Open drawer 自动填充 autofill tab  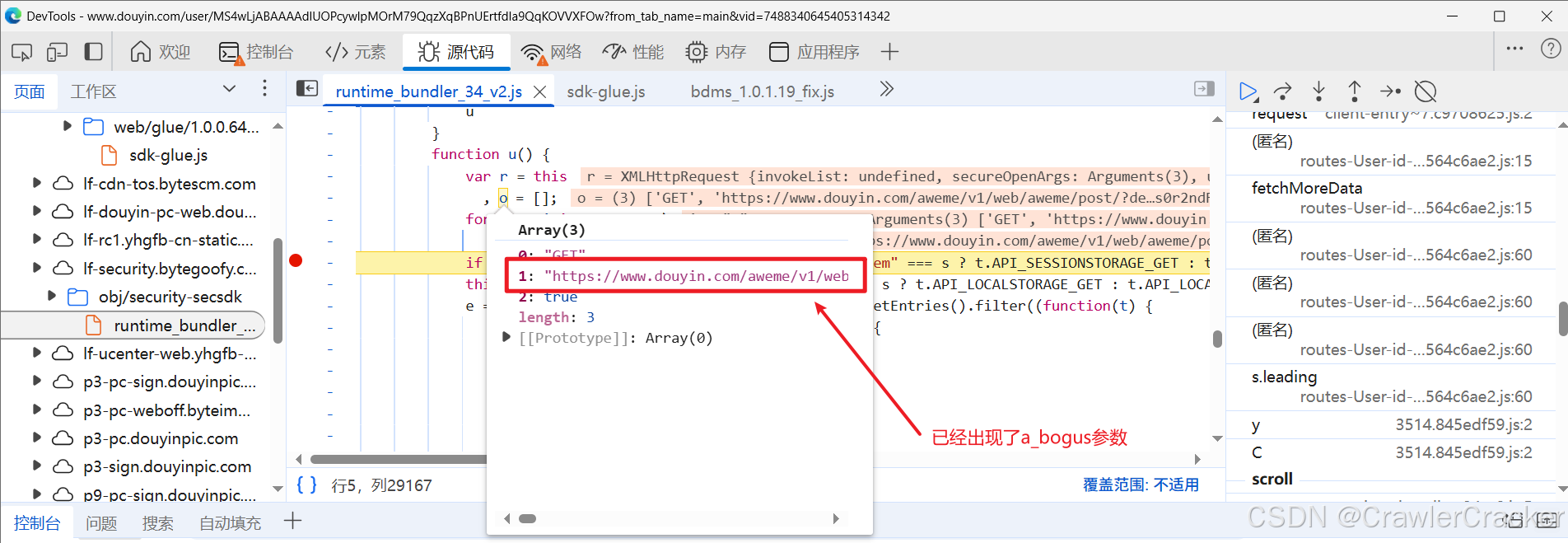pos(230,522)
